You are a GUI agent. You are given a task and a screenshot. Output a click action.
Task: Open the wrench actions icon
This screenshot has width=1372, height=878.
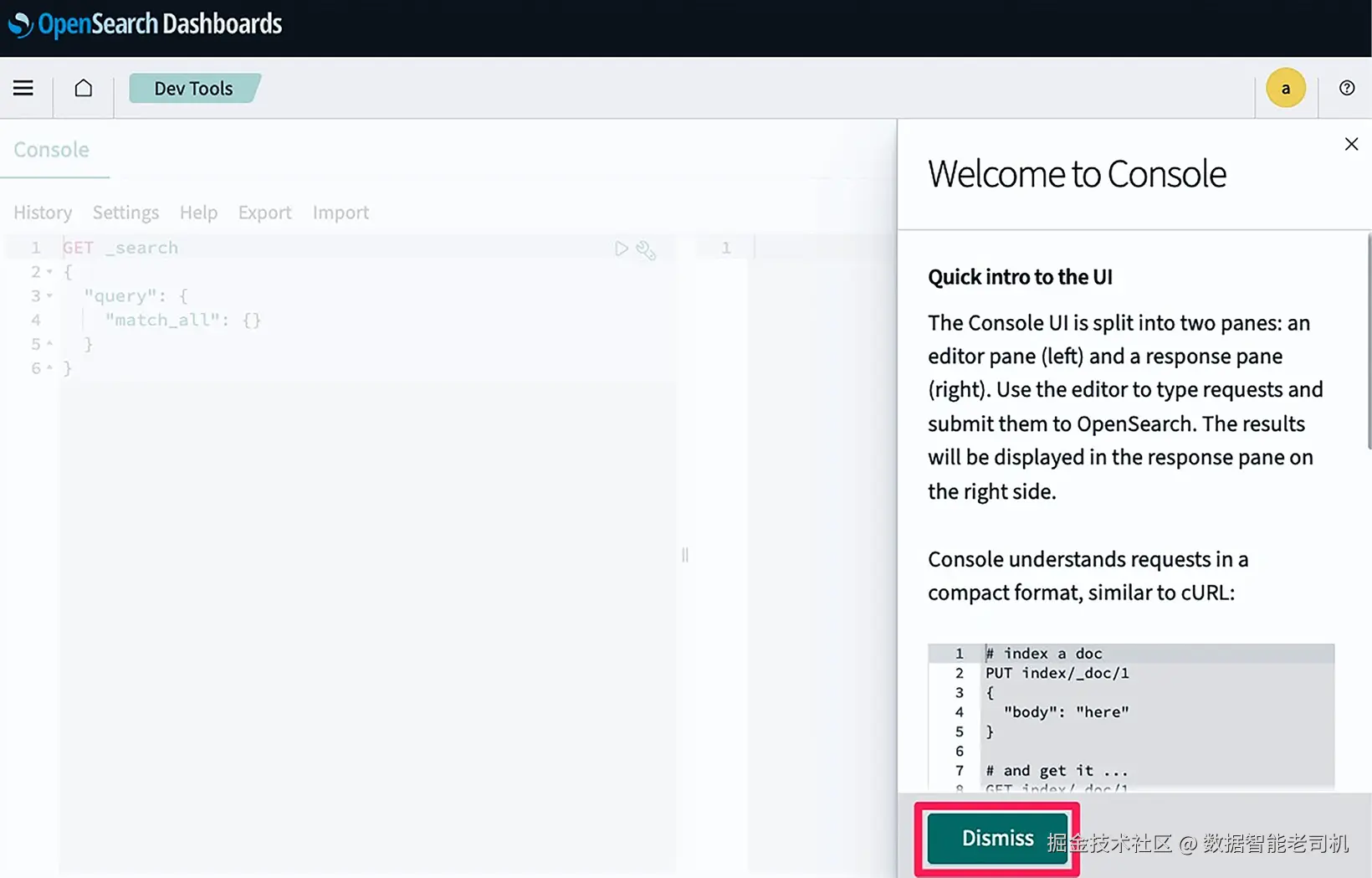pyautogui.click(x=646, y=249)
